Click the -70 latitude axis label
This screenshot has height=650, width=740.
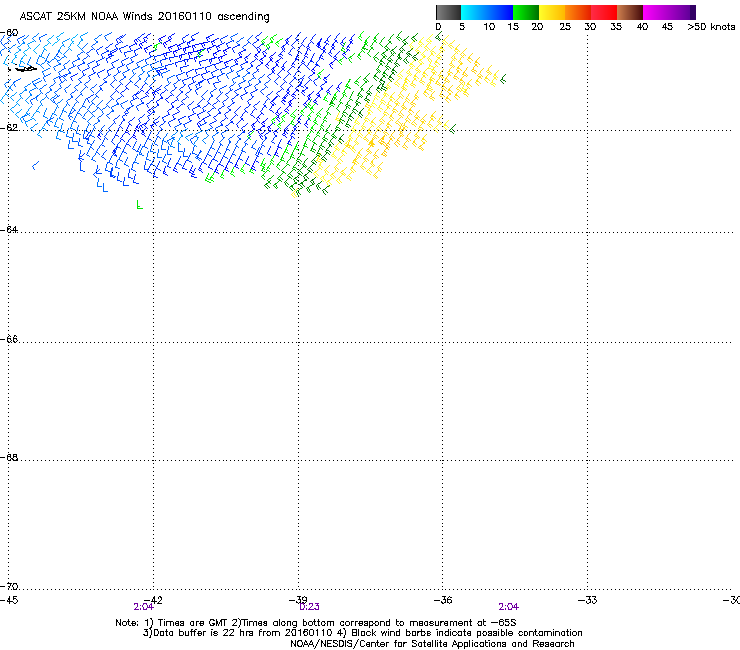(9, 586)
